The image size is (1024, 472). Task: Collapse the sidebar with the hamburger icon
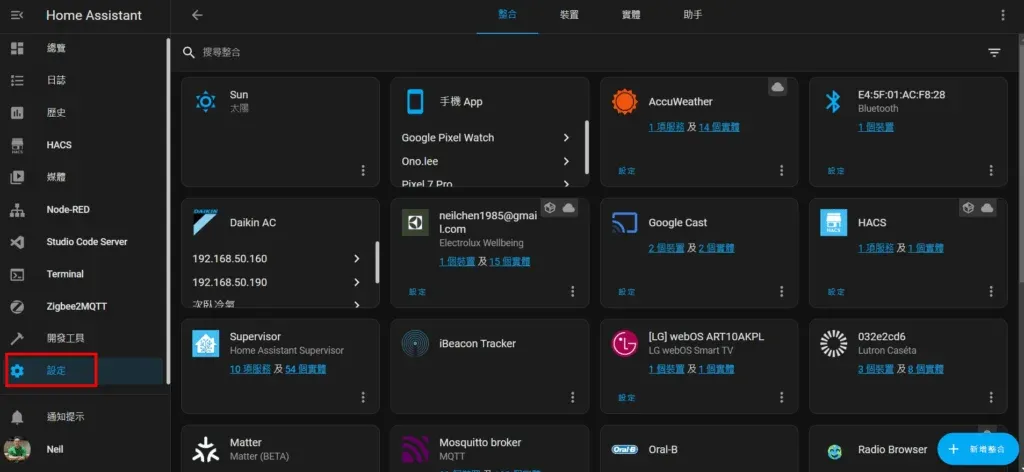tap(17, 15)
